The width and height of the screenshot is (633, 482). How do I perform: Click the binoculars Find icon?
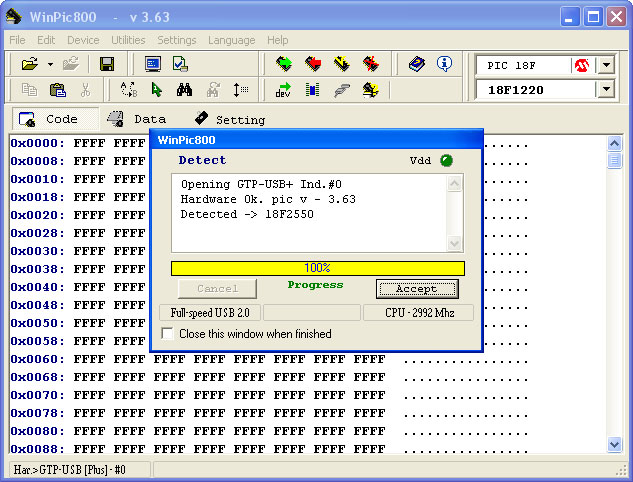point(184,90)
